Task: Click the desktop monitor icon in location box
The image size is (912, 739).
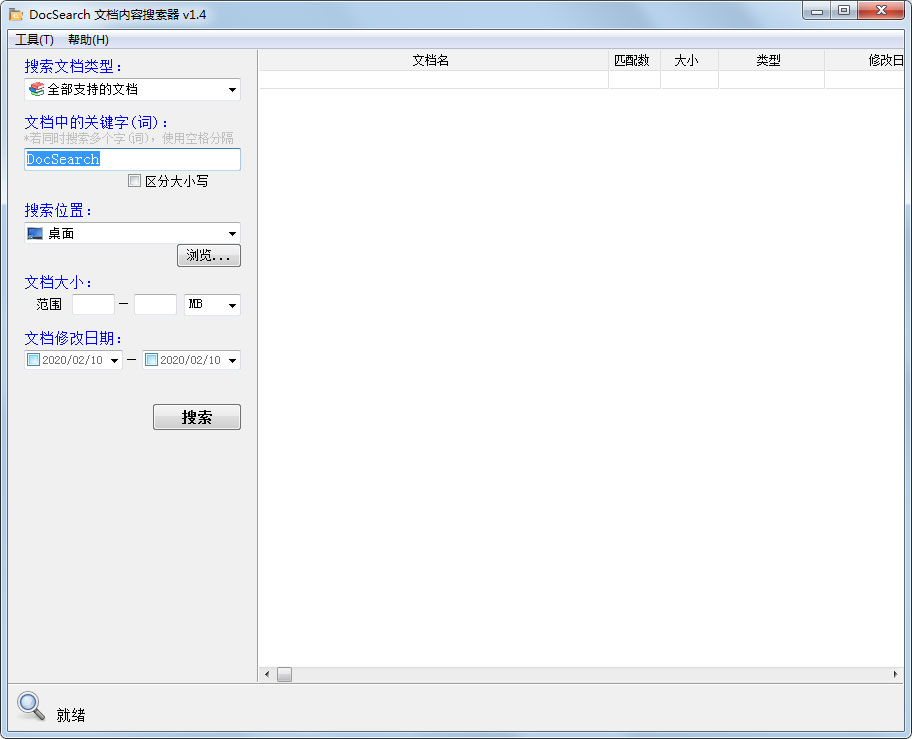Action: [x=36, y=233]
